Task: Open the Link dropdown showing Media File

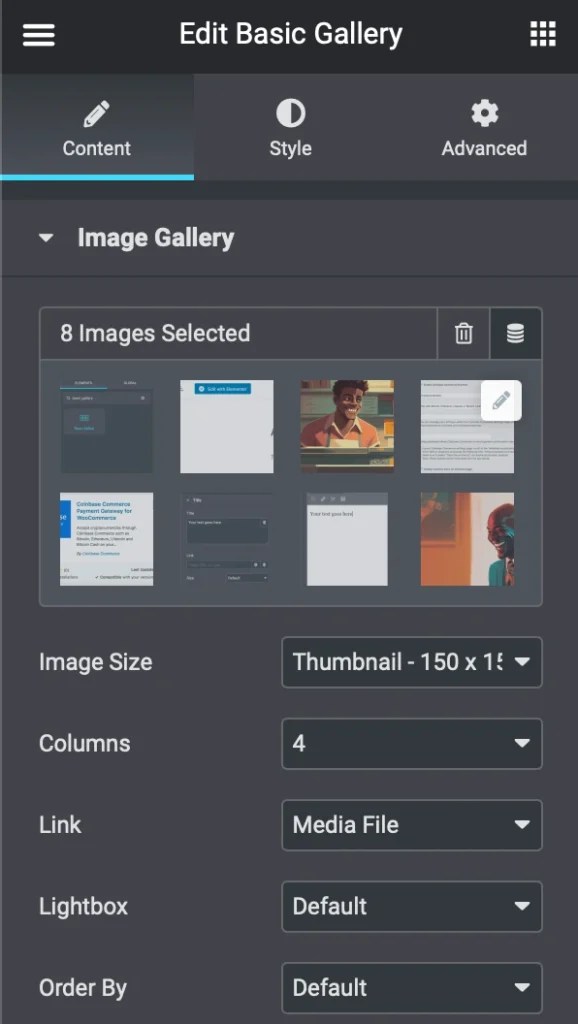Action: pos(411,825)
